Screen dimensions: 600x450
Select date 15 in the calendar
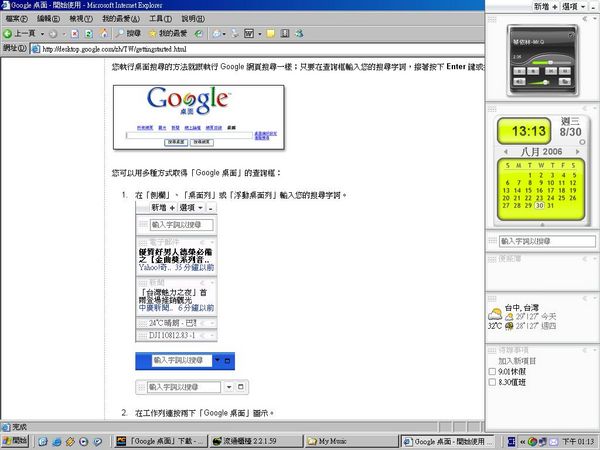(528, 190)
